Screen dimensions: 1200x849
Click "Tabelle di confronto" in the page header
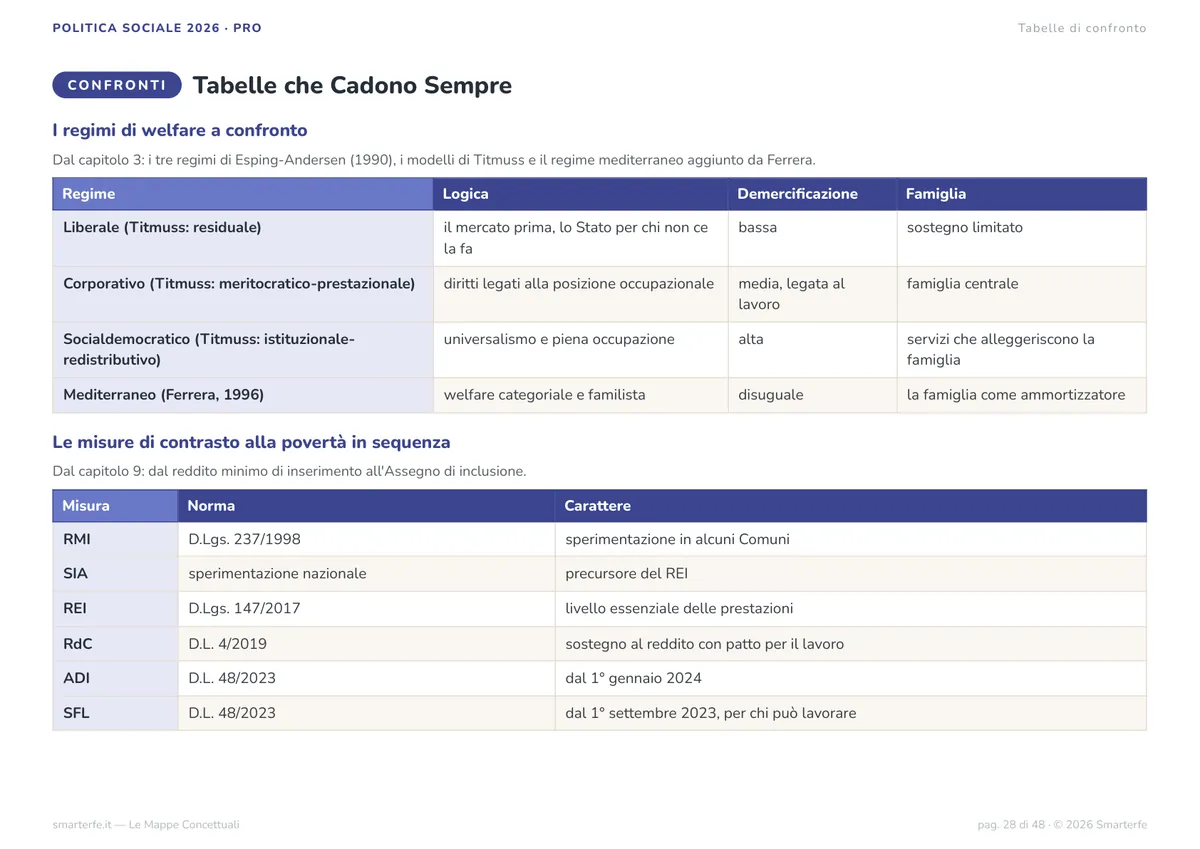pyautogui.click(x=1082, y=28)
